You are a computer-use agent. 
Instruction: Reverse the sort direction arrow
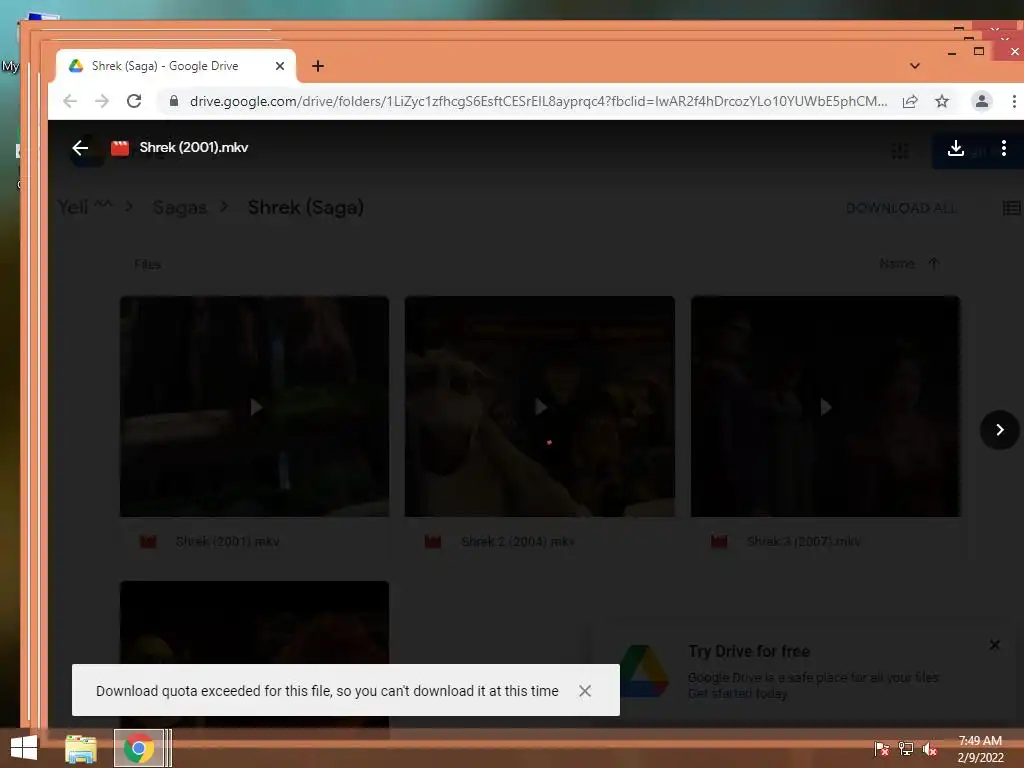tap(933, 264)
